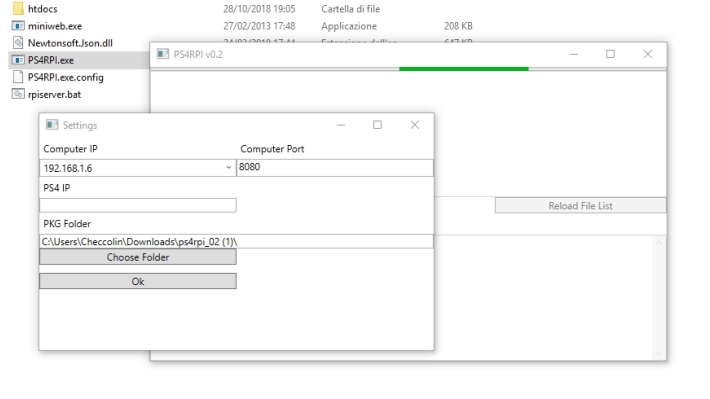The height and width of the screenshot is (399, 710).
Task: Click the scroll down arrow in PS4RPI list
Action: [659, 353]
